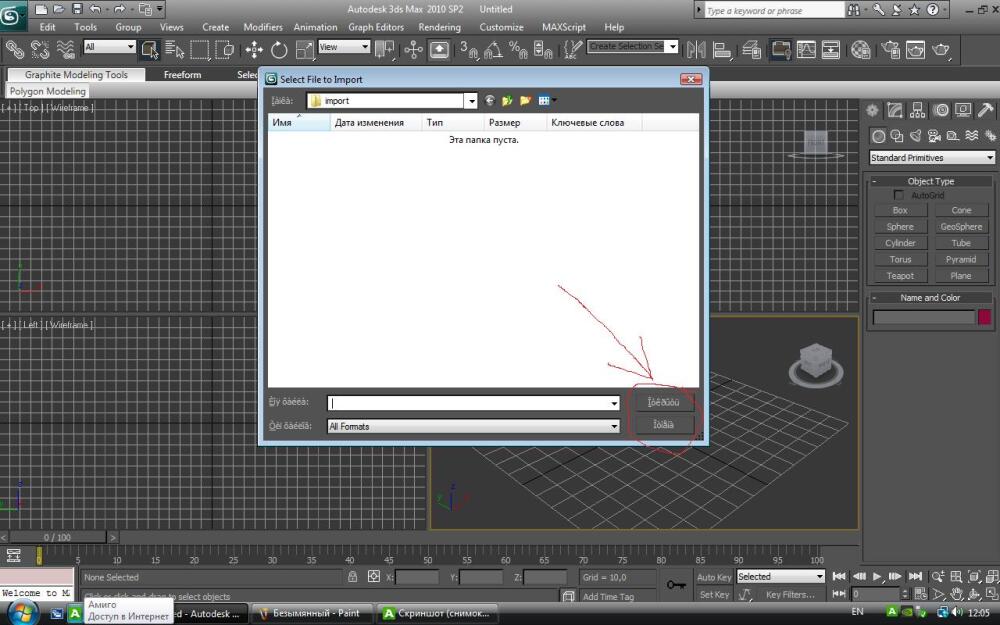Activate the Select and Move tool
The width and height of the screenshot is (1000, 625).
(254, 49)
